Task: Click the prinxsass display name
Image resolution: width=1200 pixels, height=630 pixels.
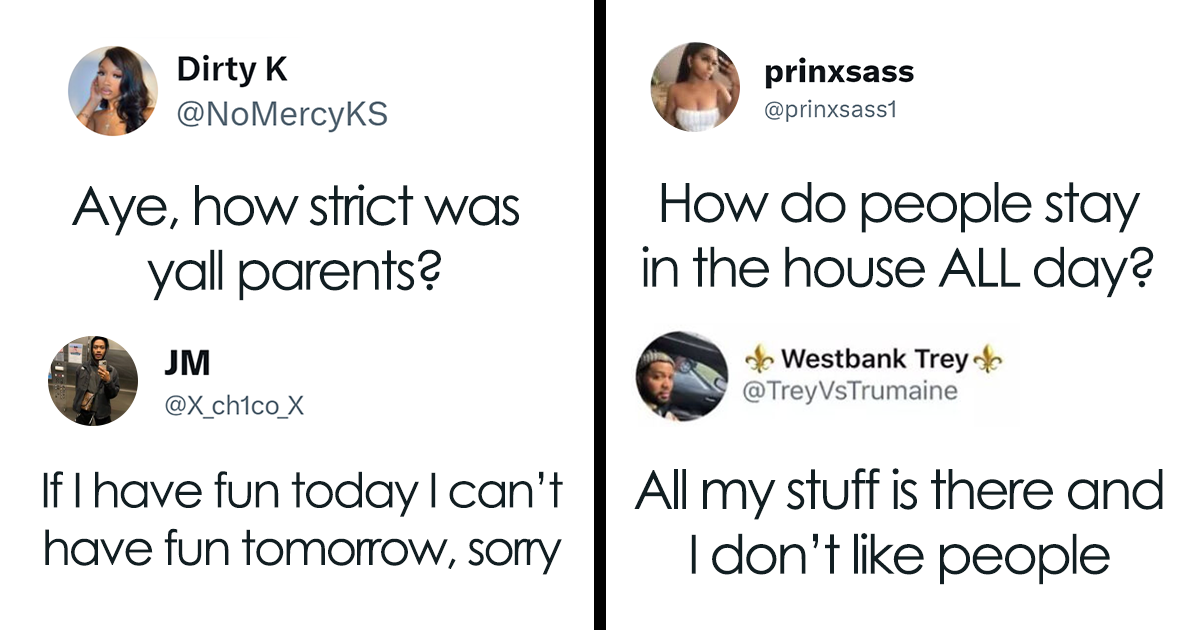Action: 838,72
